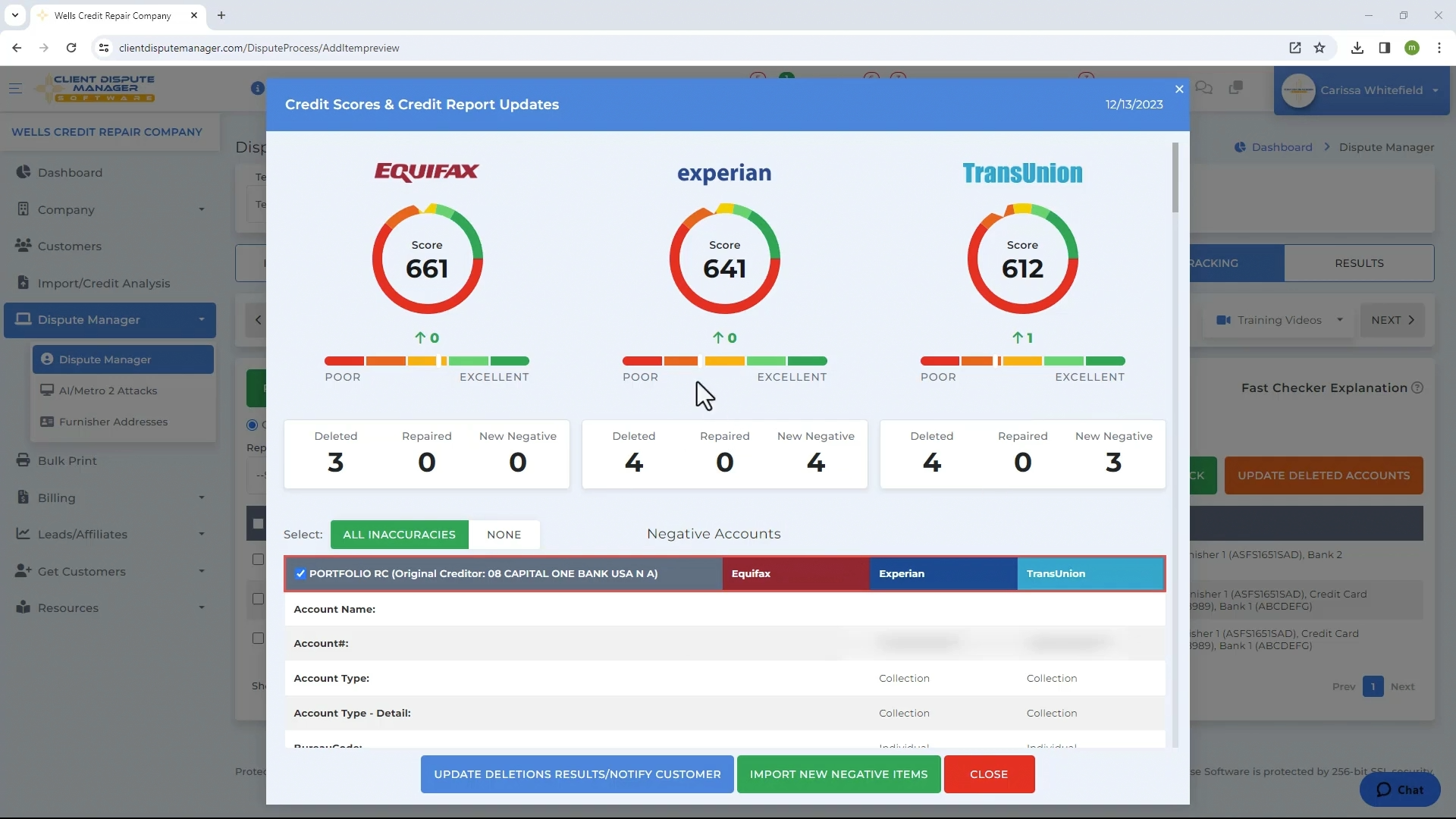The width and height of the screenshot is (1456, 819).
Task: Select Dispute Manager submenu item
Action: click(123, 359)
